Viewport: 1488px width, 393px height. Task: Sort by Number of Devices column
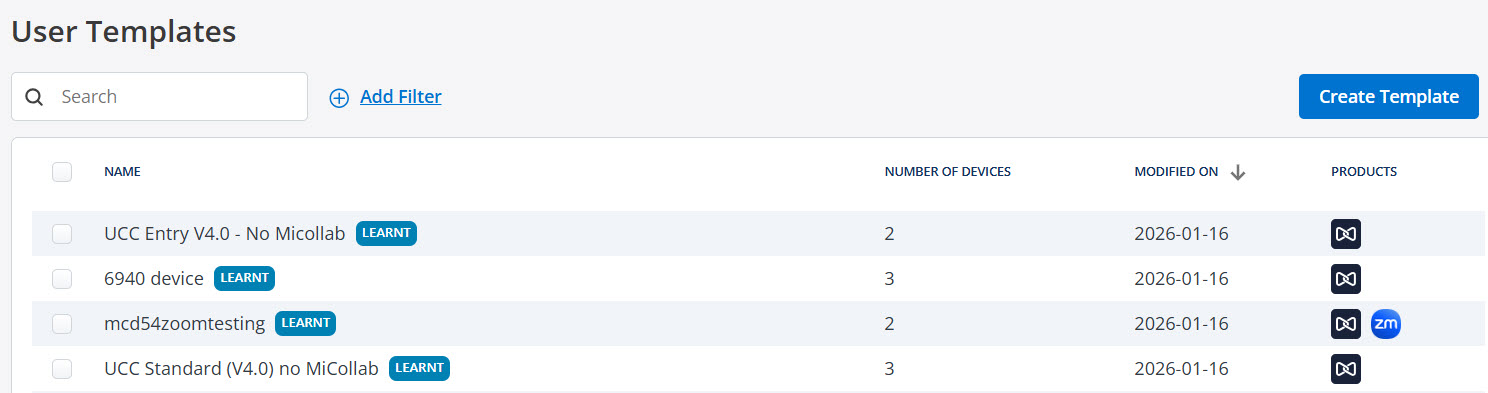(947, 172)
